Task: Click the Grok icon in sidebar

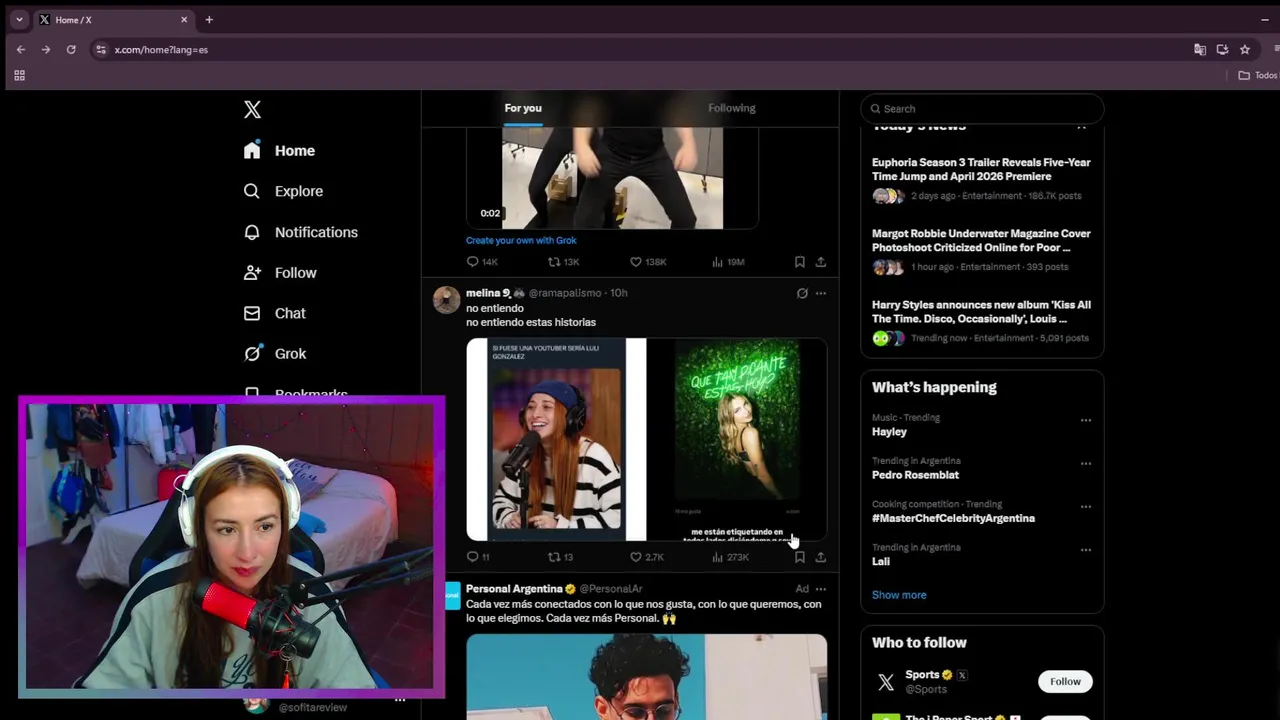Action: tap(253, 354)
